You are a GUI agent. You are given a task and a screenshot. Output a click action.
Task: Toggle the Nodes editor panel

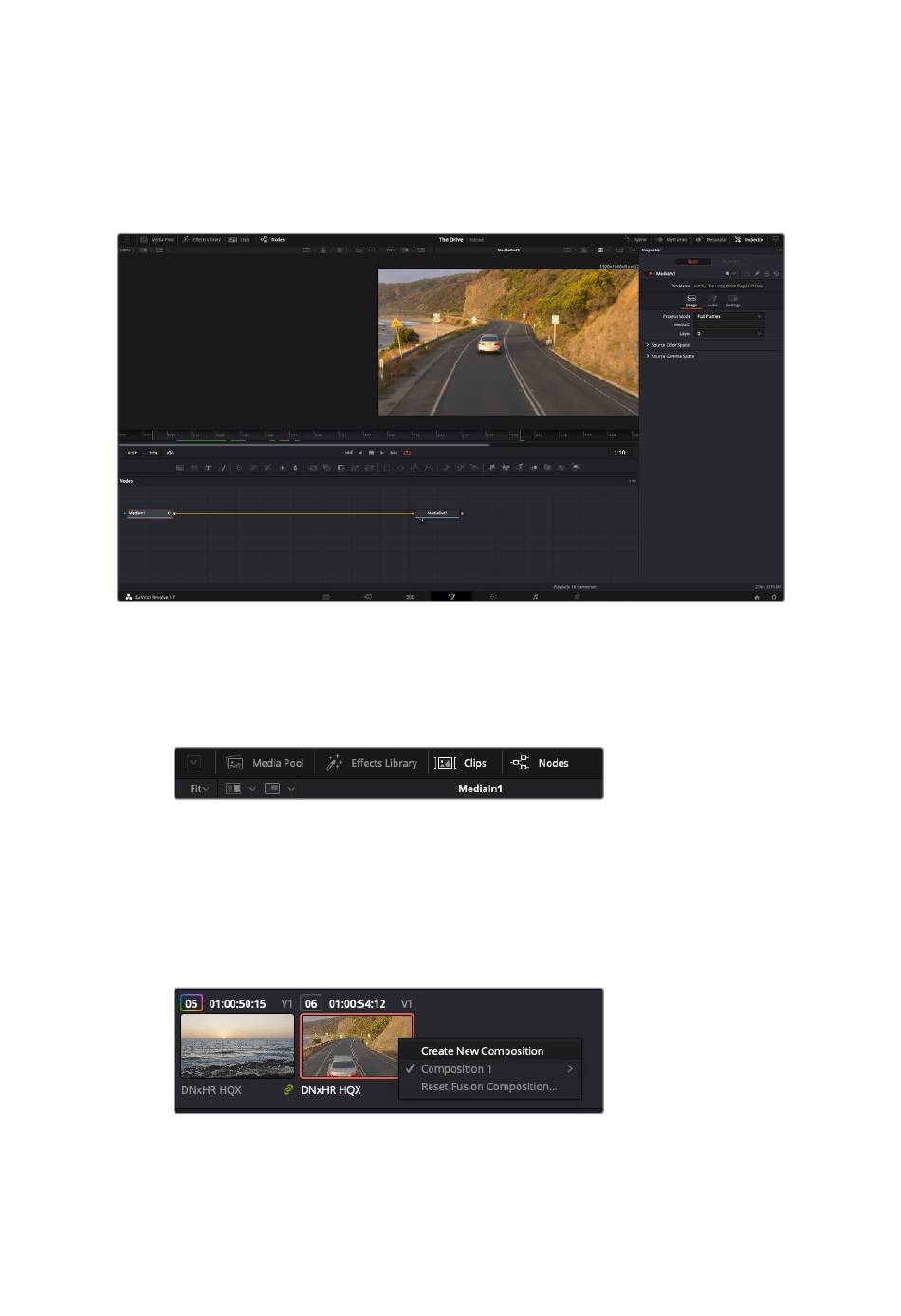tap(540, 763)
